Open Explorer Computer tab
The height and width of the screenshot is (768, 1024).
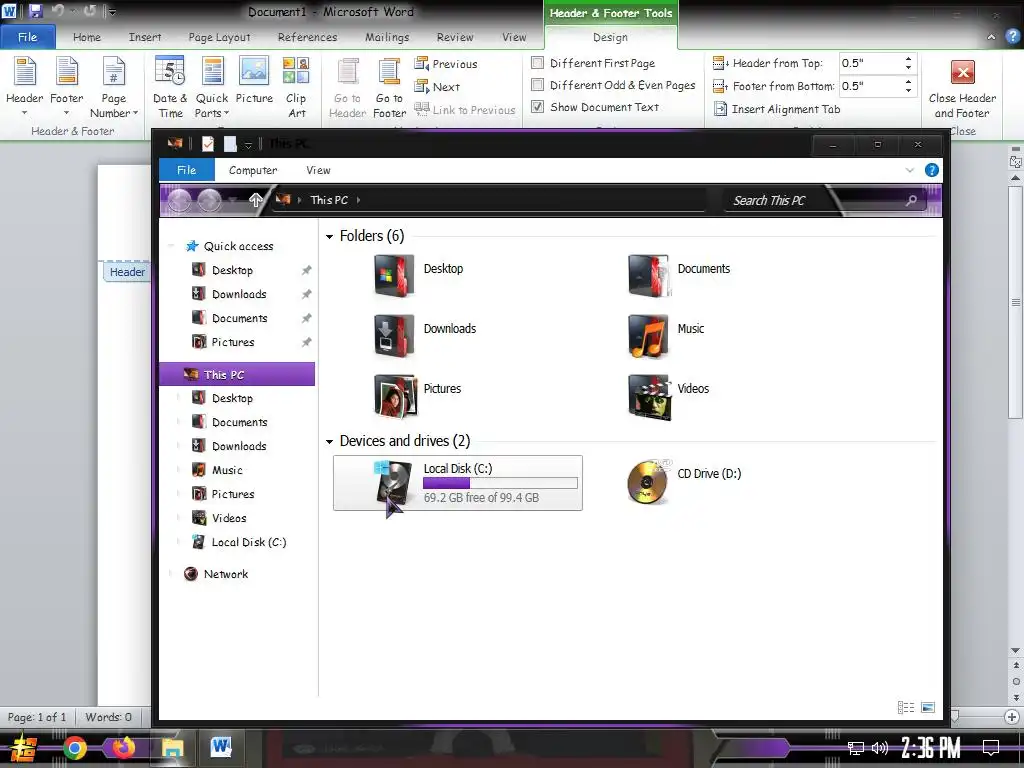point(253,170)
